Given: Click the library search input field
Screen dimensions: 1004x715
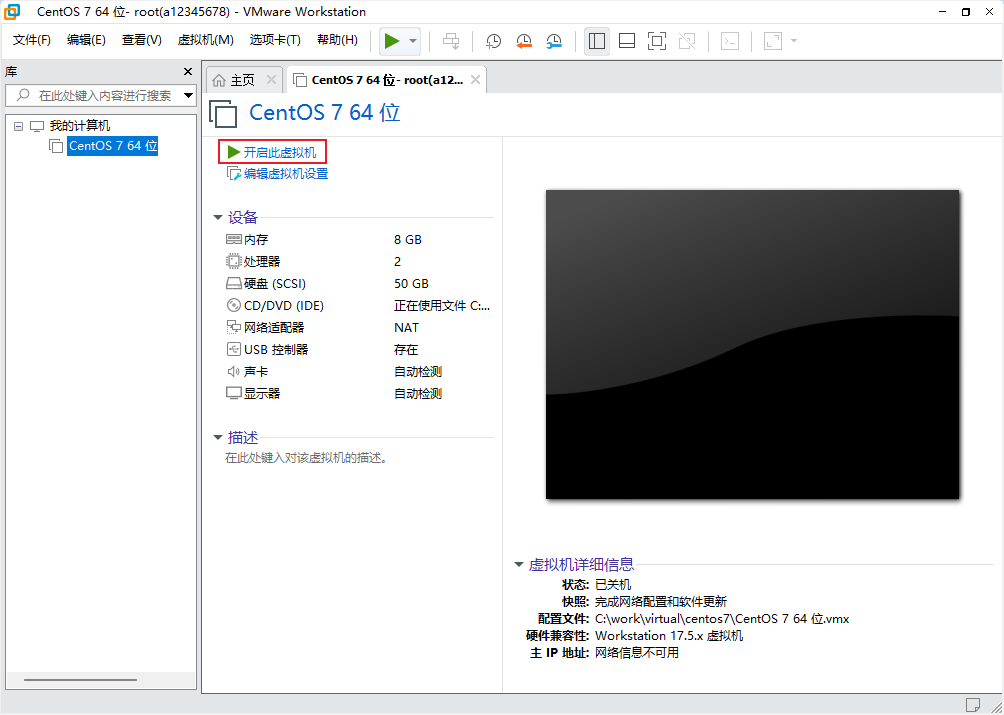Looking at the screenshot, I should coord(100,96).
